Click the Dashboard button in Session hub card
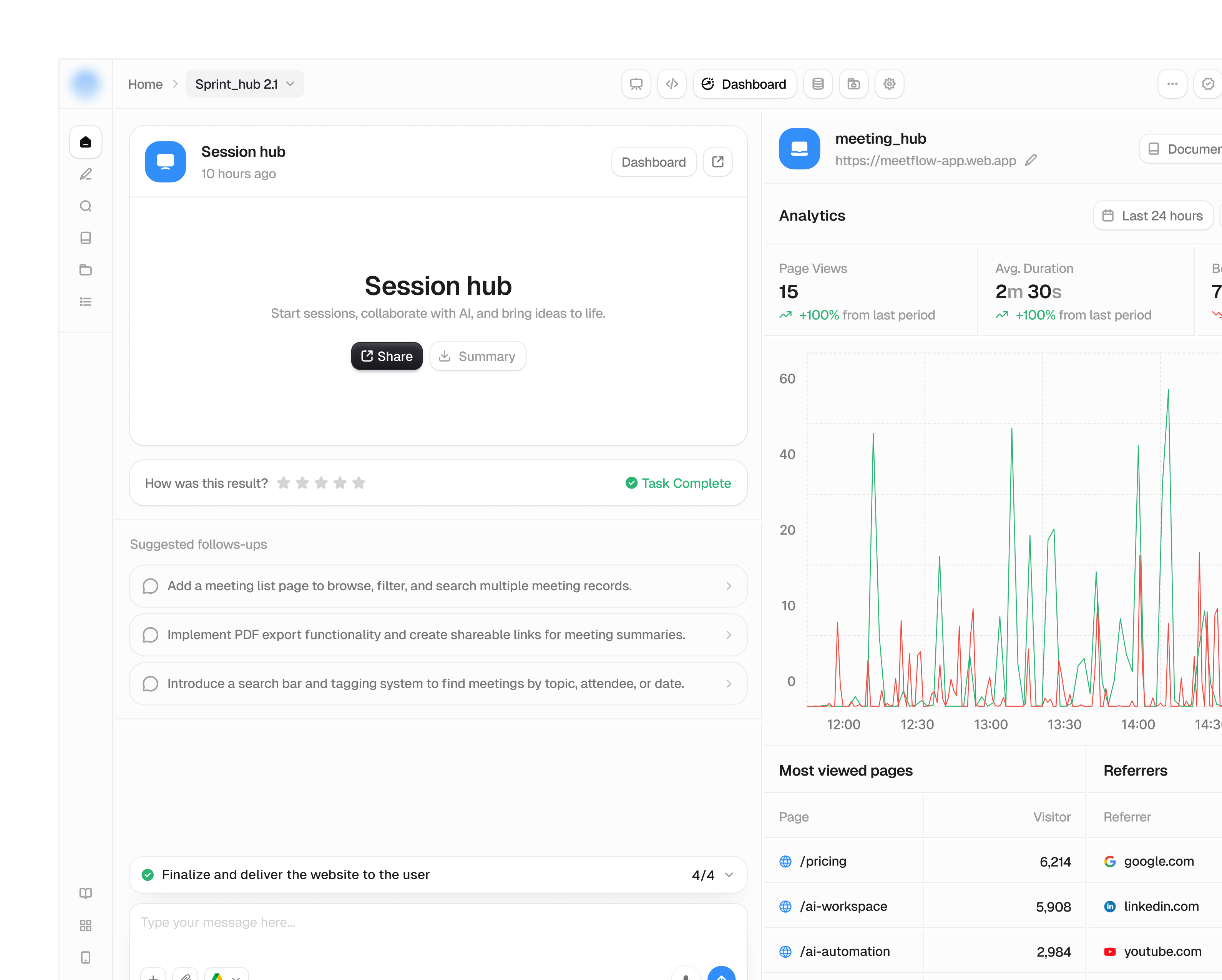1222x980 pixels. [654, 162]
